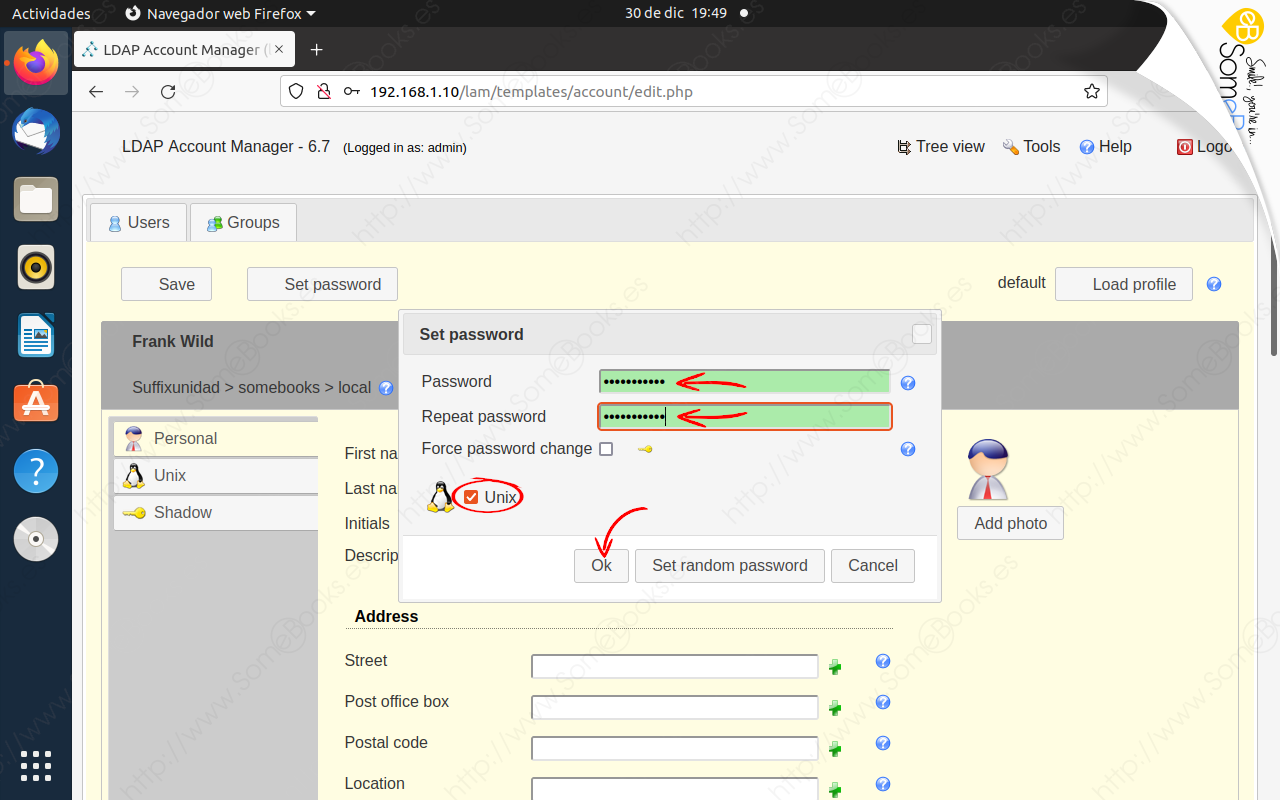Image resolution: width=1280 pixels, height=800 pixels.
Task: Click the Add photo button
Action: [1010, 523]
